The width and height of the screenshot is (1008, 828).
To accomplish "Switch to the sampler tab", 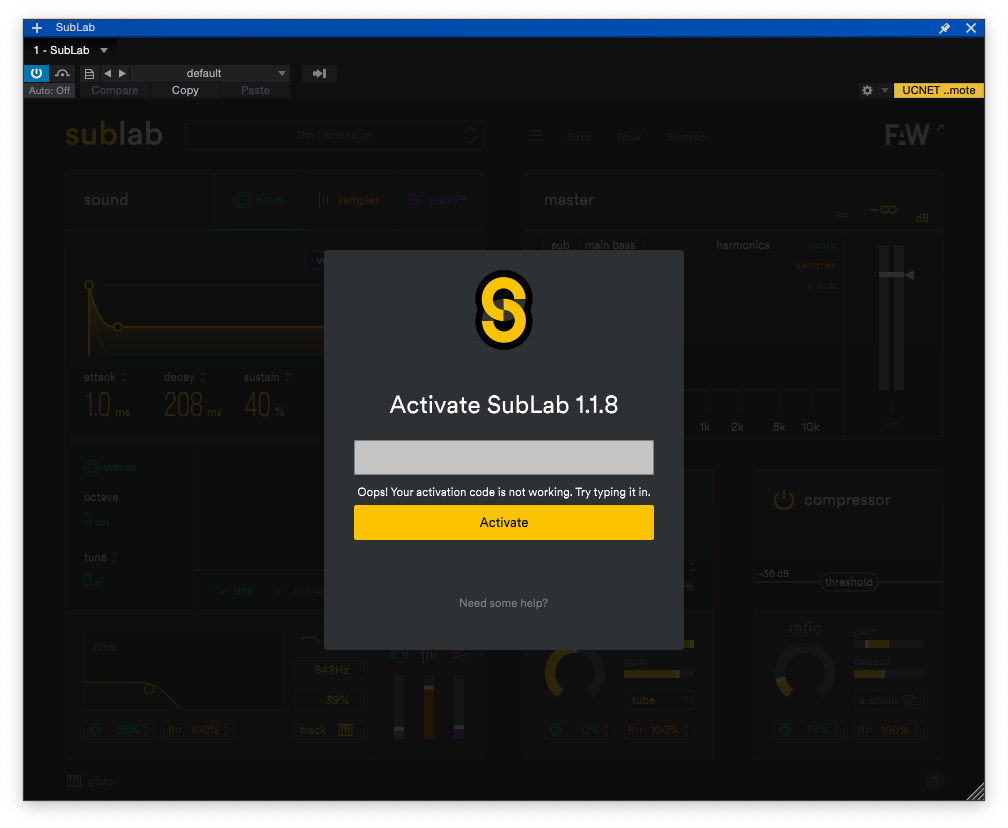I will pyautogui.click(x=349, y=200).
